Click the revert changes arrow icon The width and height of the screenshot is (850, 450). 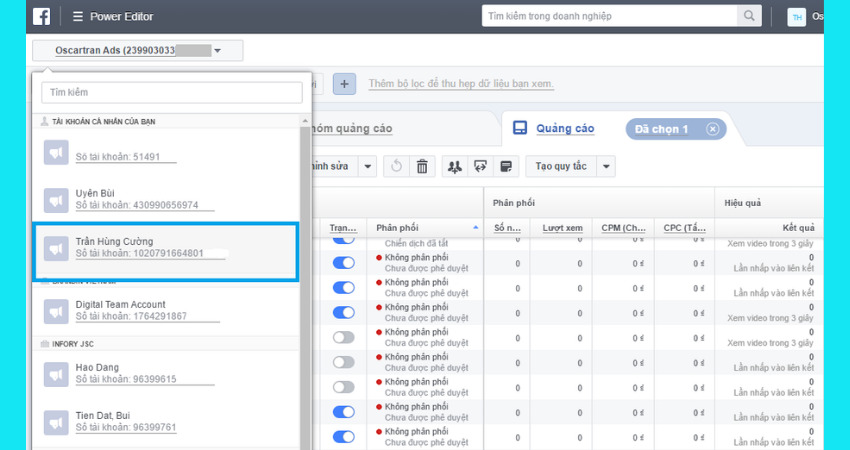pyautogui.click(x=396, y=166)
